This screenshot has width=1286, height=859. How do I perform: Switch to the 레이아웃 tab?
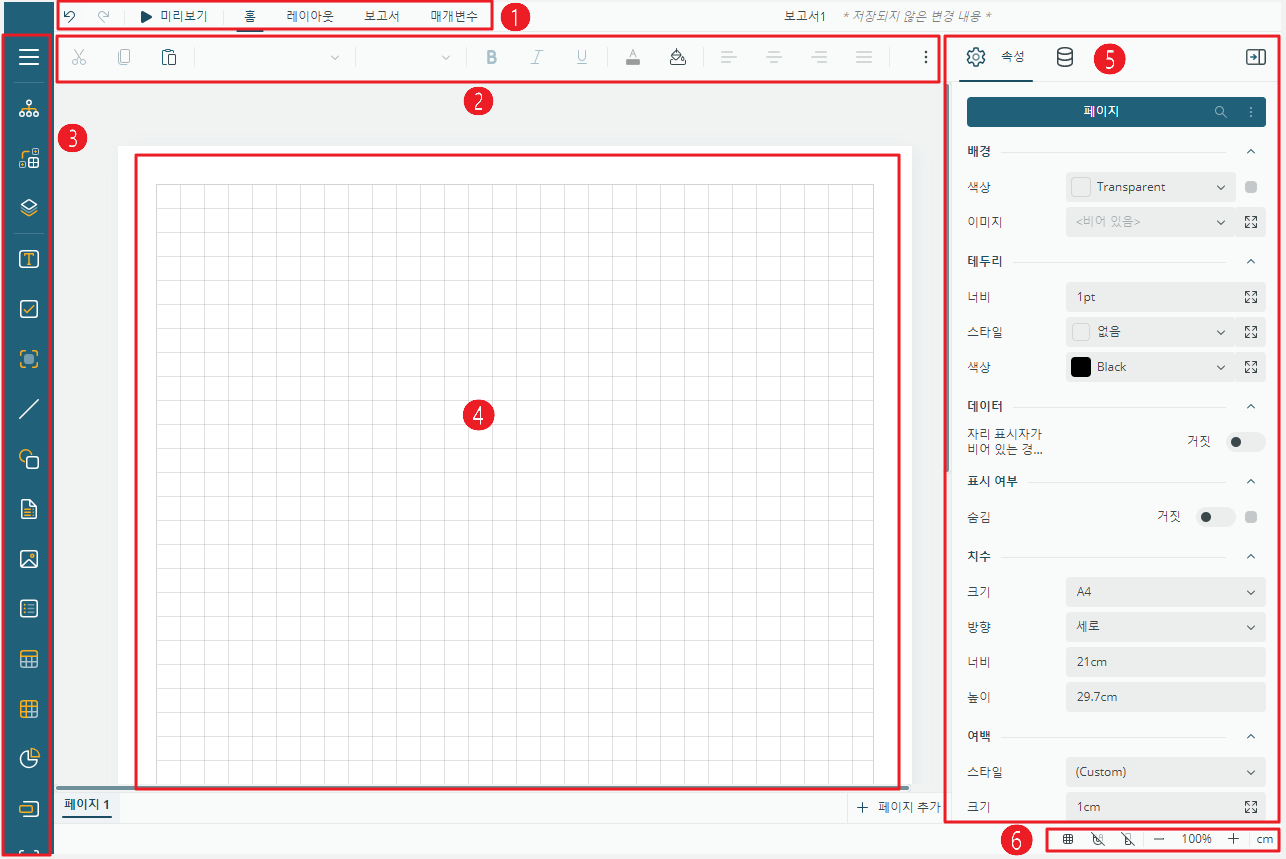[310, 17]
